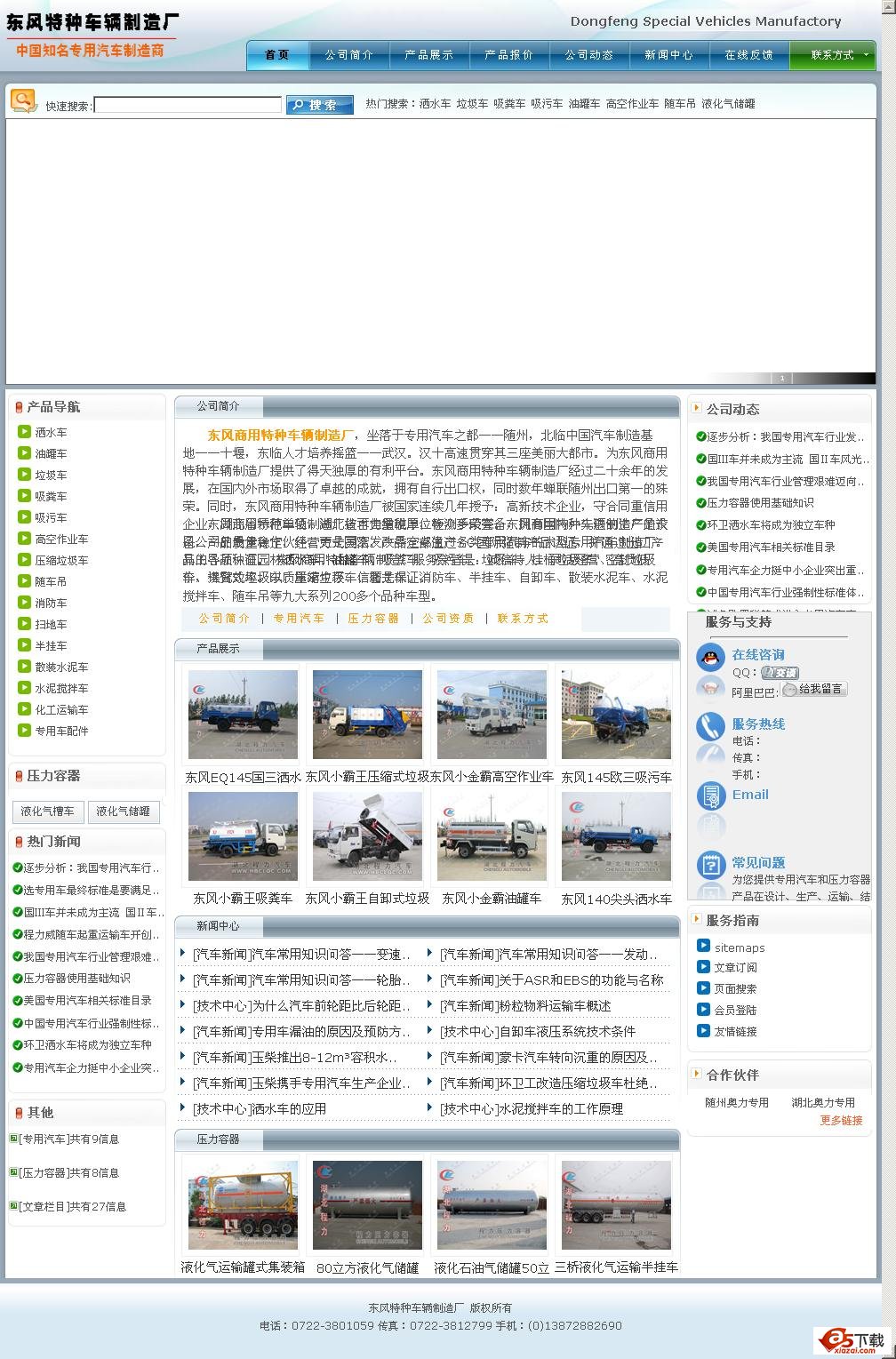
Task: Click arrow icon beside sitemaps
Action: coord(703,947)
